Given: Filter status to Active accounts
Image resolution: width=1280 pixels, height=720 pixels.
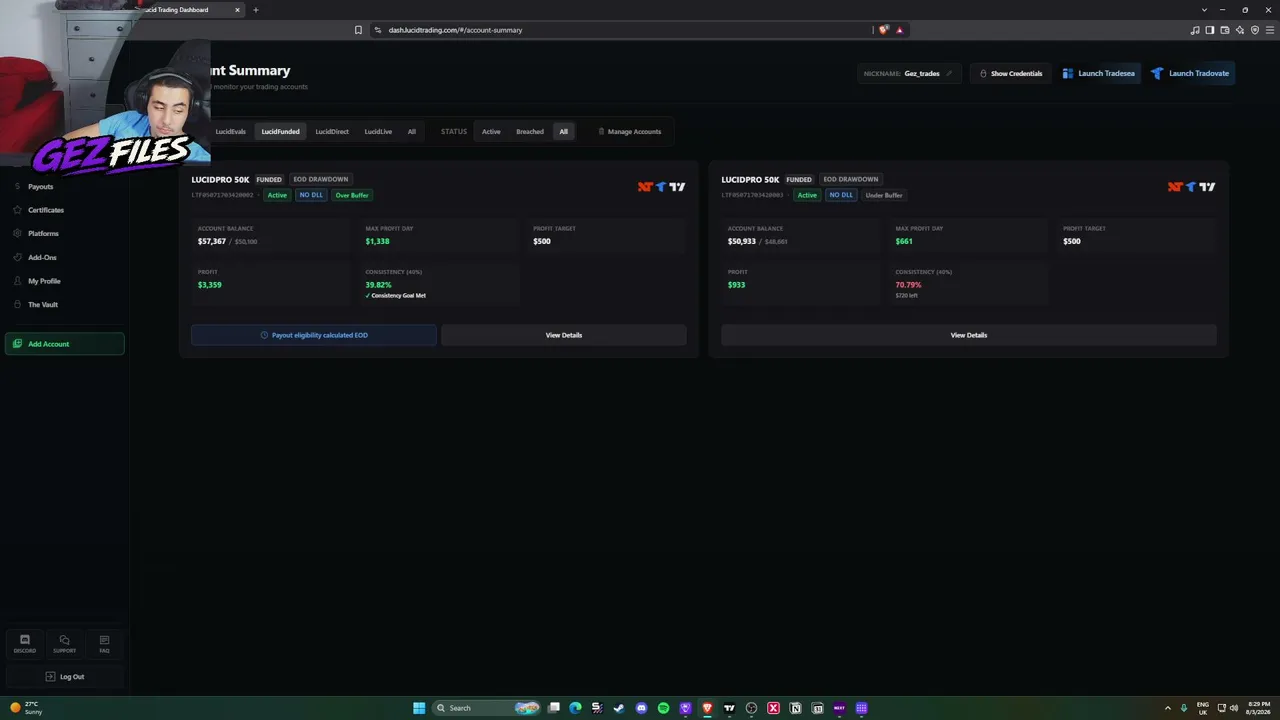Looking at the screenshot, I should [491, 132].
